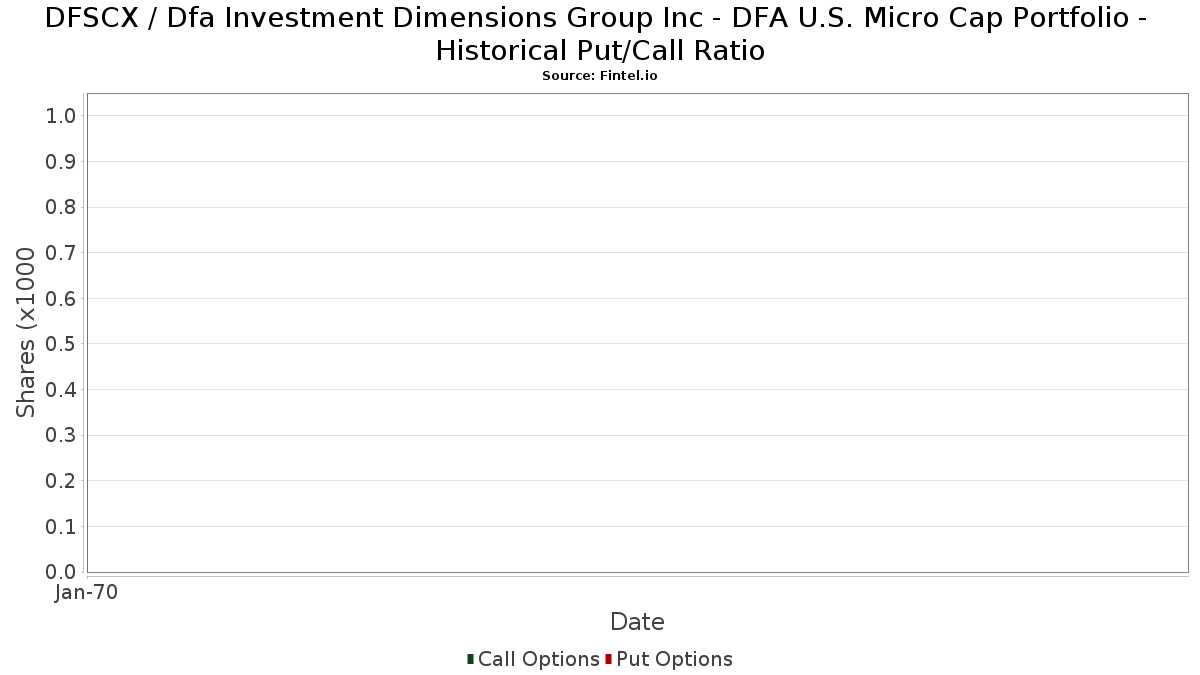This screenshot has height=675, width=1200.
Task: Select the 0.1 y-axis tick label
Action: pyautogui.click(x=61, y=527)
